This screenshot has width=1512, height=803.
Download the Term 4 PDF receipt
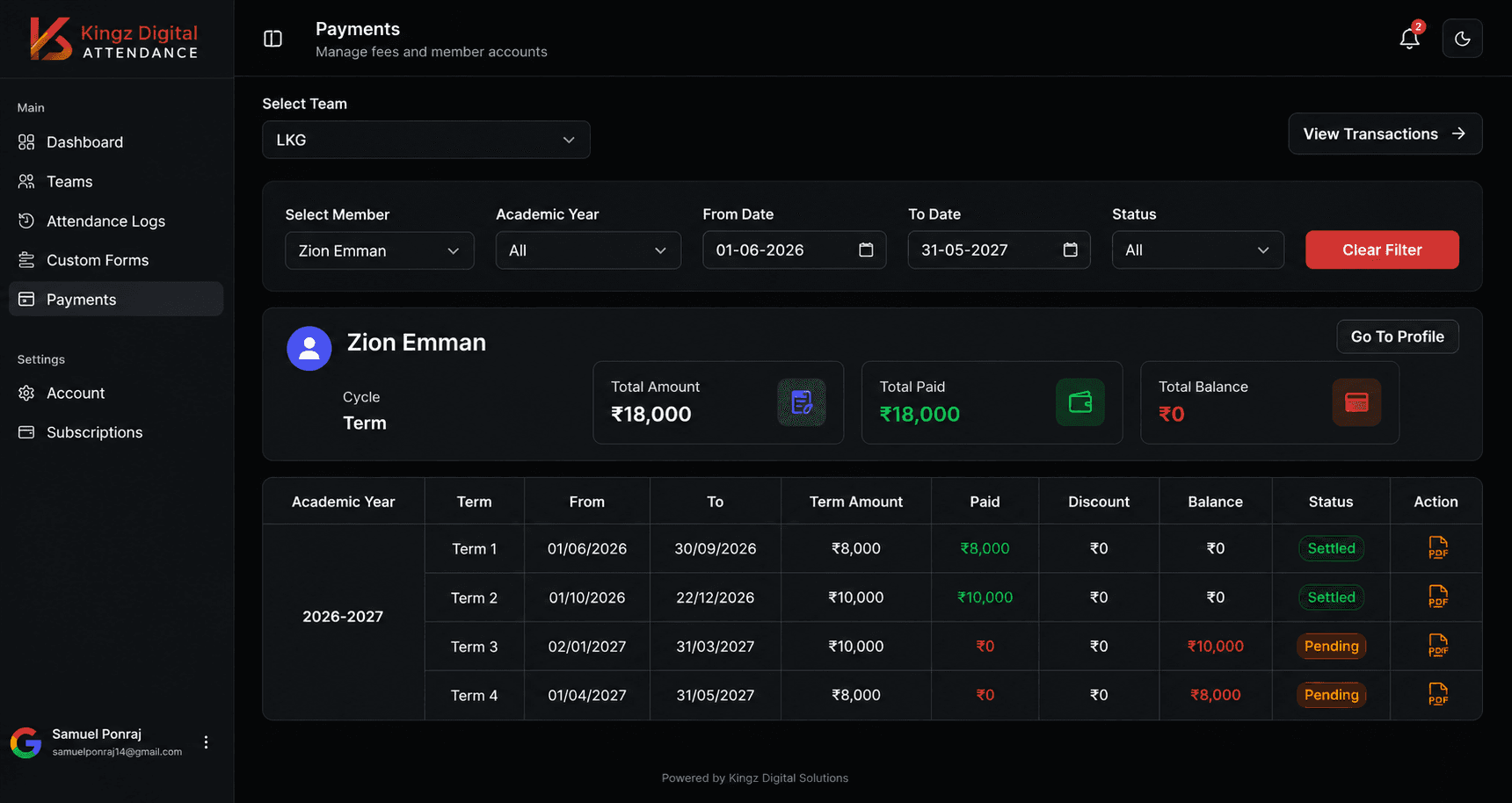[1438, 694]
